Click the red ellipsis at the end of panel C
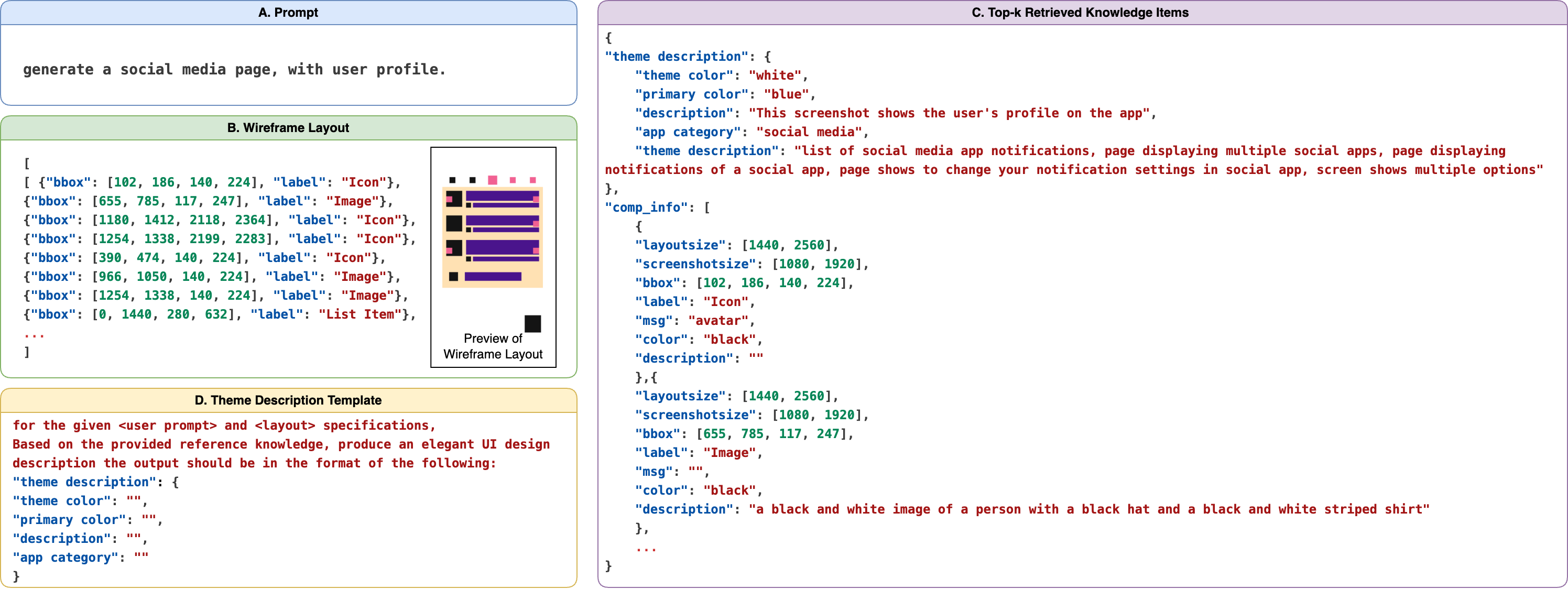 646,548
